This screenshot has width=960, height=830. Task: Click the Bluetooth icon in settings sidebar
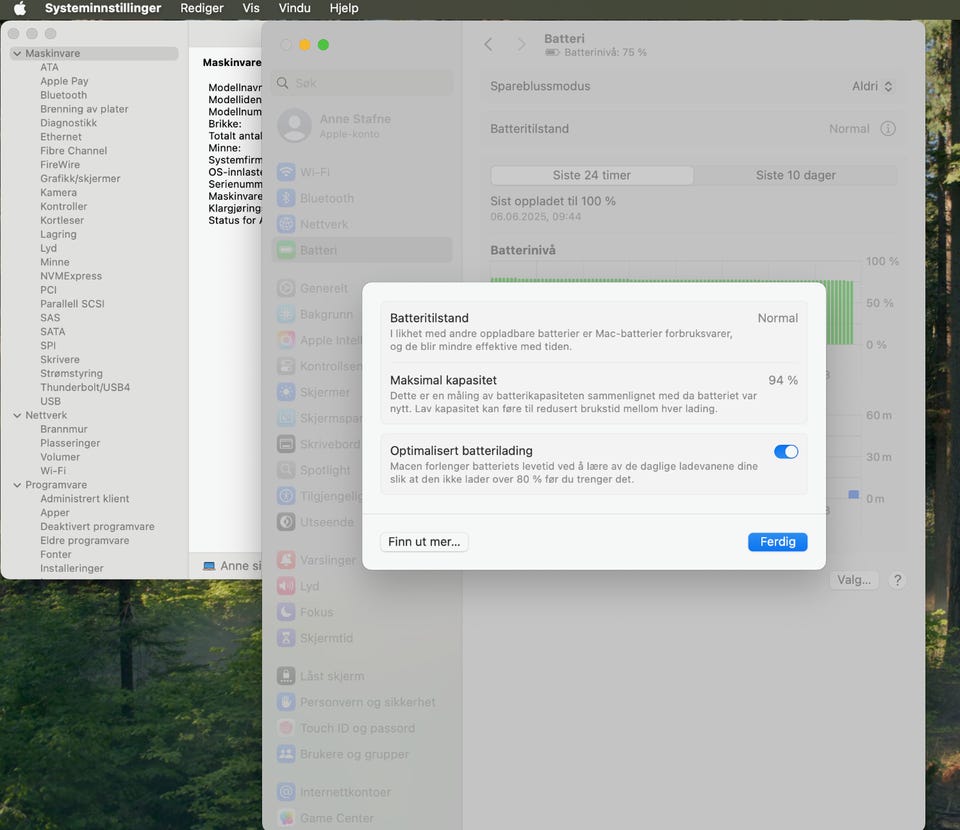click(287, 198)
